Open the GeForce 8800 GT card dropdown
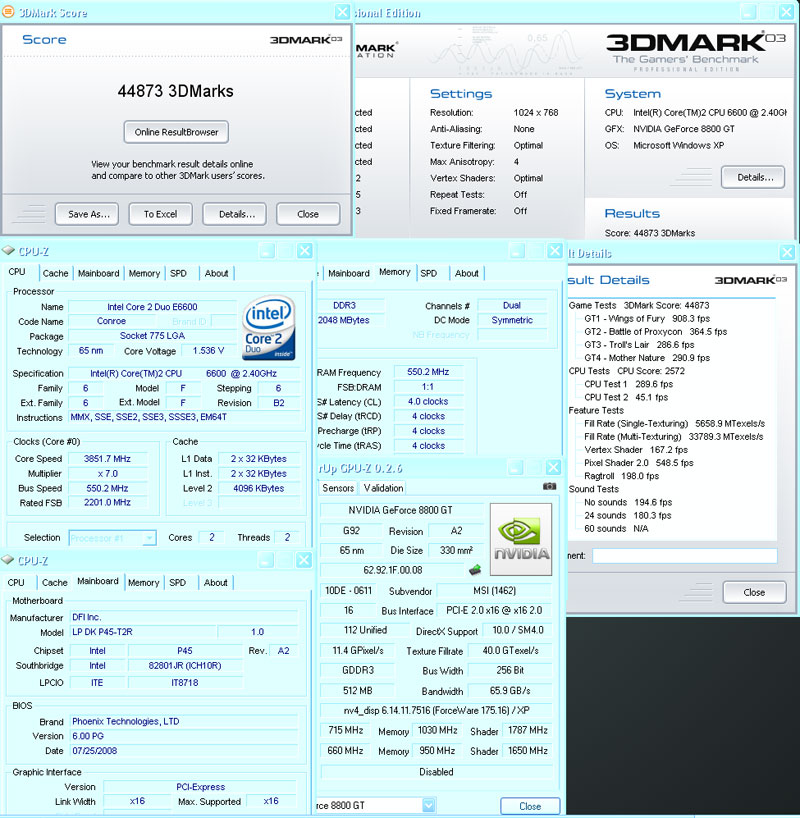The height and width of the screenshot is (818, 800). [x=376, y=805]
